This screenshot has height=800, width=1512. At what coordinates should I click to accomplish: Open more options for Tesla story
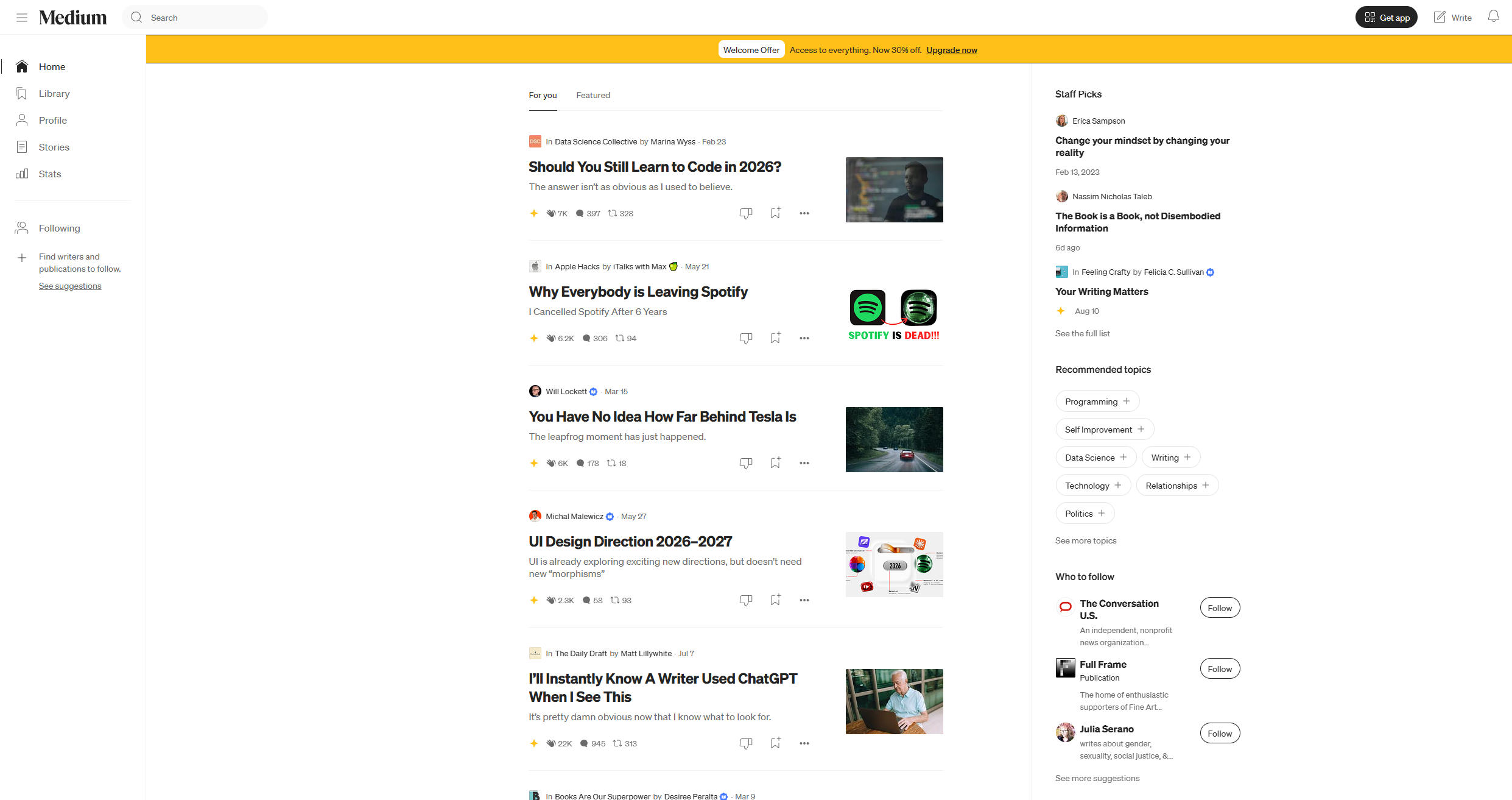(804, 463)
